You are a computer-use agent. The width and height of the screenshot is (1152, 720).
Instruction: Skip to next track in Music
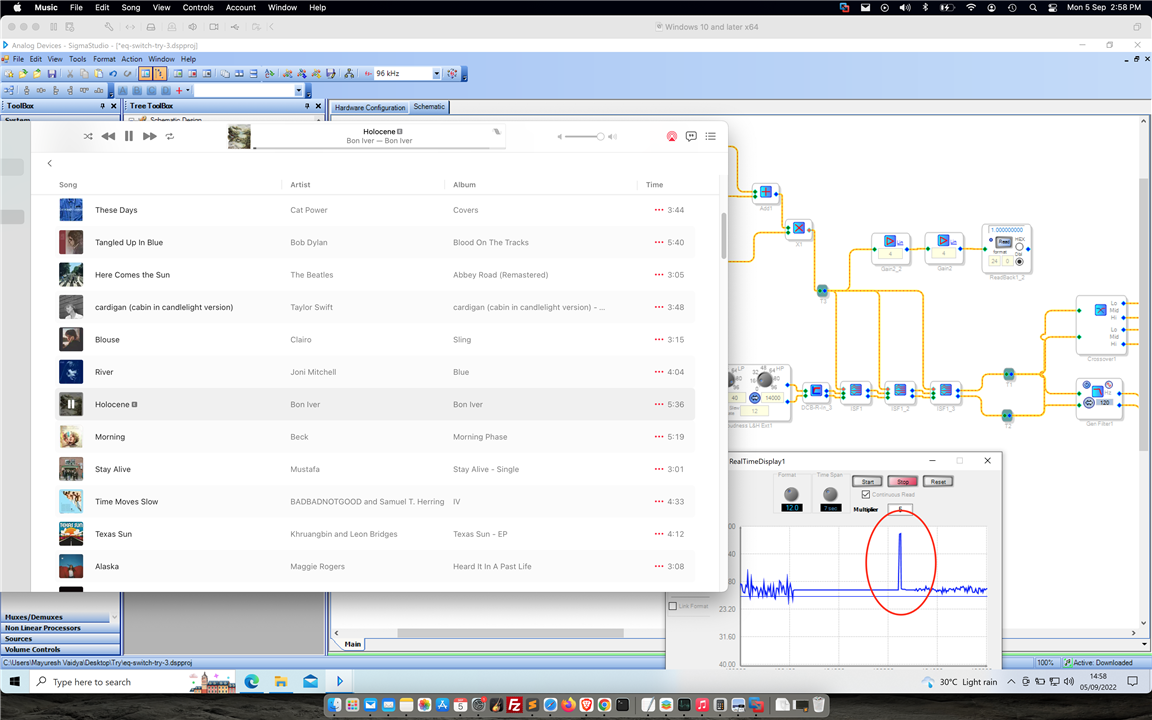point(149,136)
